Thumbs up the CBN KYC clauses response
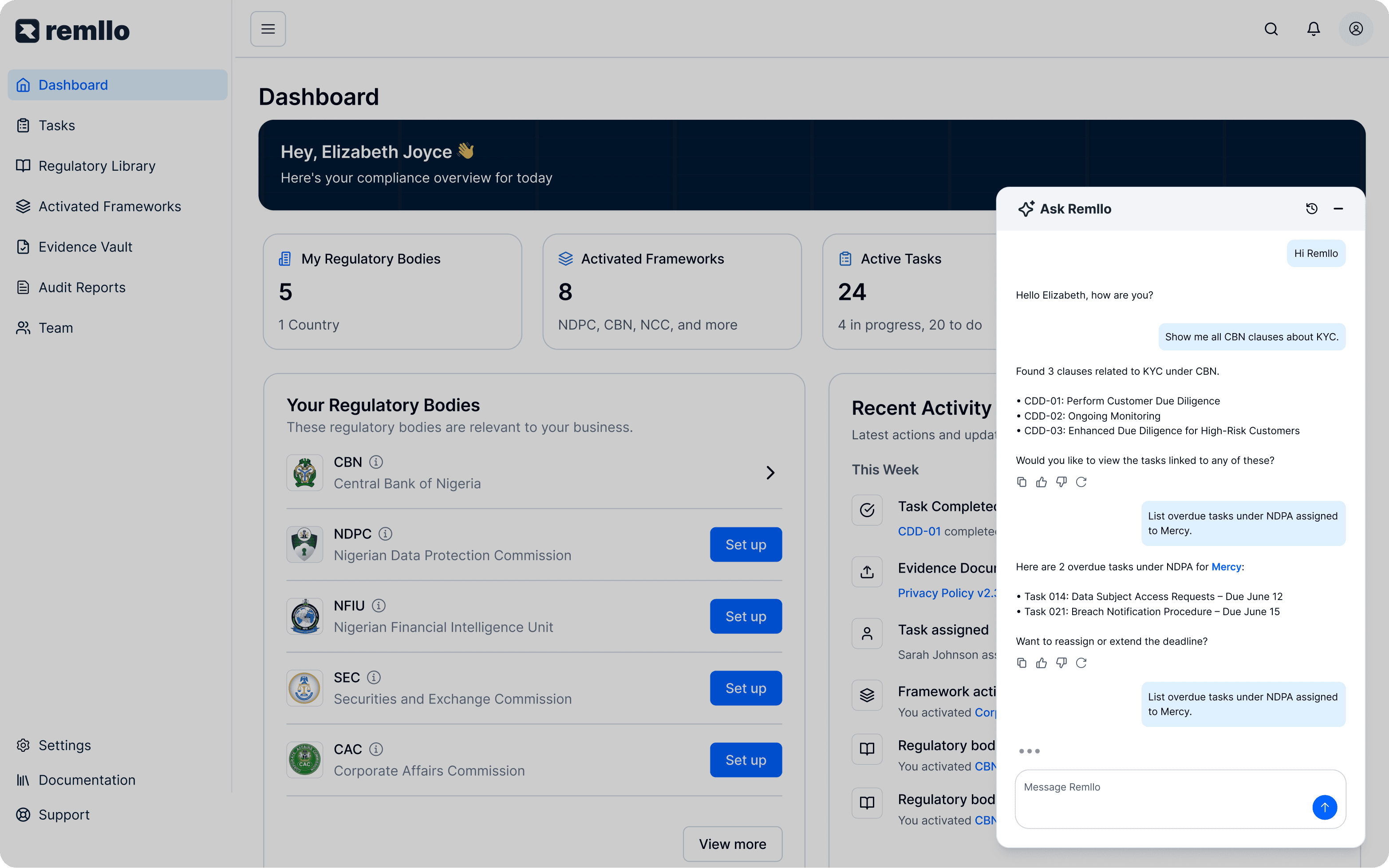The height and width of the screenshot is (868, 1389). (1041, 482)
